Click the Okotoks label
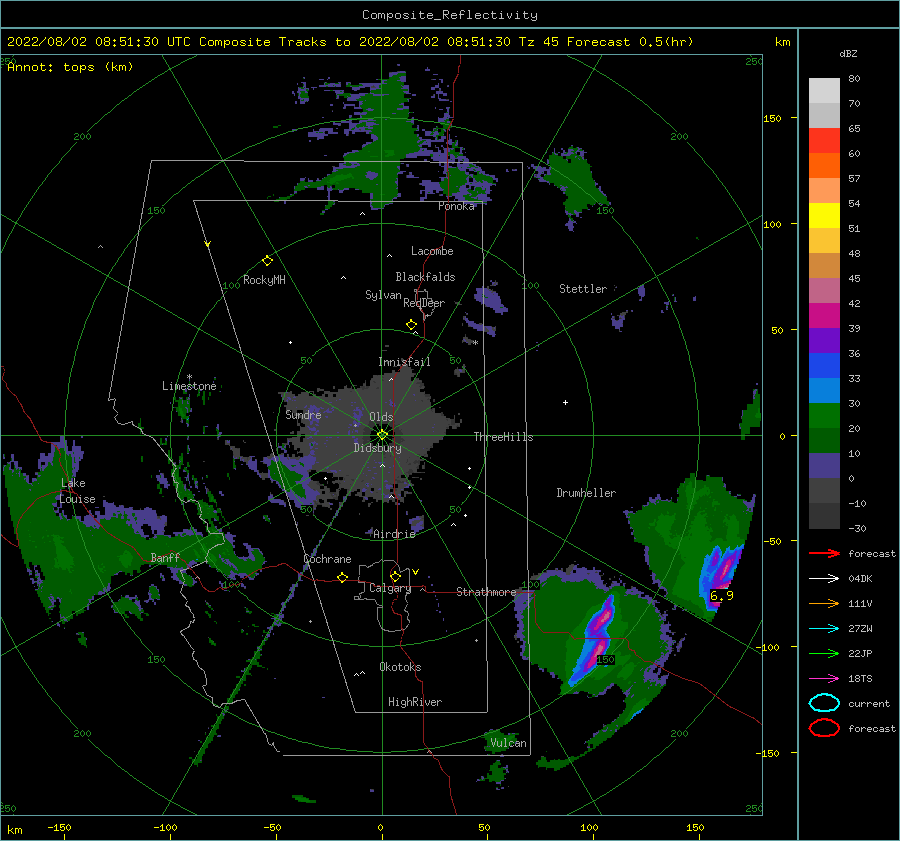Screen dimensions: 900x841 pyautogui.click(x=400, y=667)
